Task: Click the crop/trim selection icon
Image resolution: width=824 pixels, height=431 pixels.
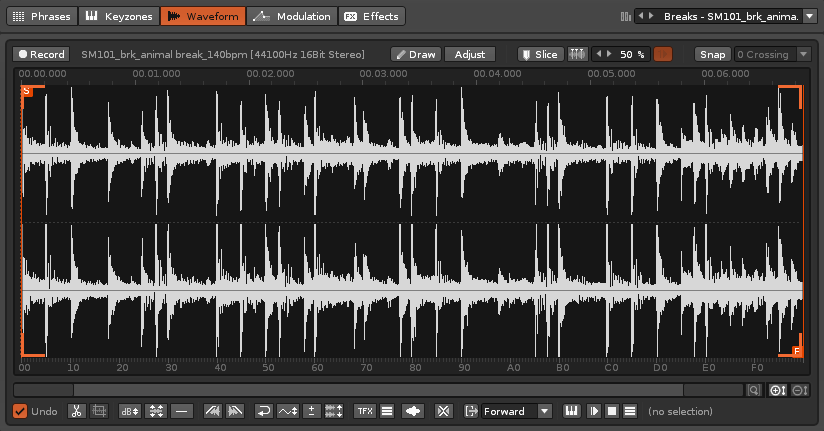Action: pyautogui.click(x=99, y=411)
